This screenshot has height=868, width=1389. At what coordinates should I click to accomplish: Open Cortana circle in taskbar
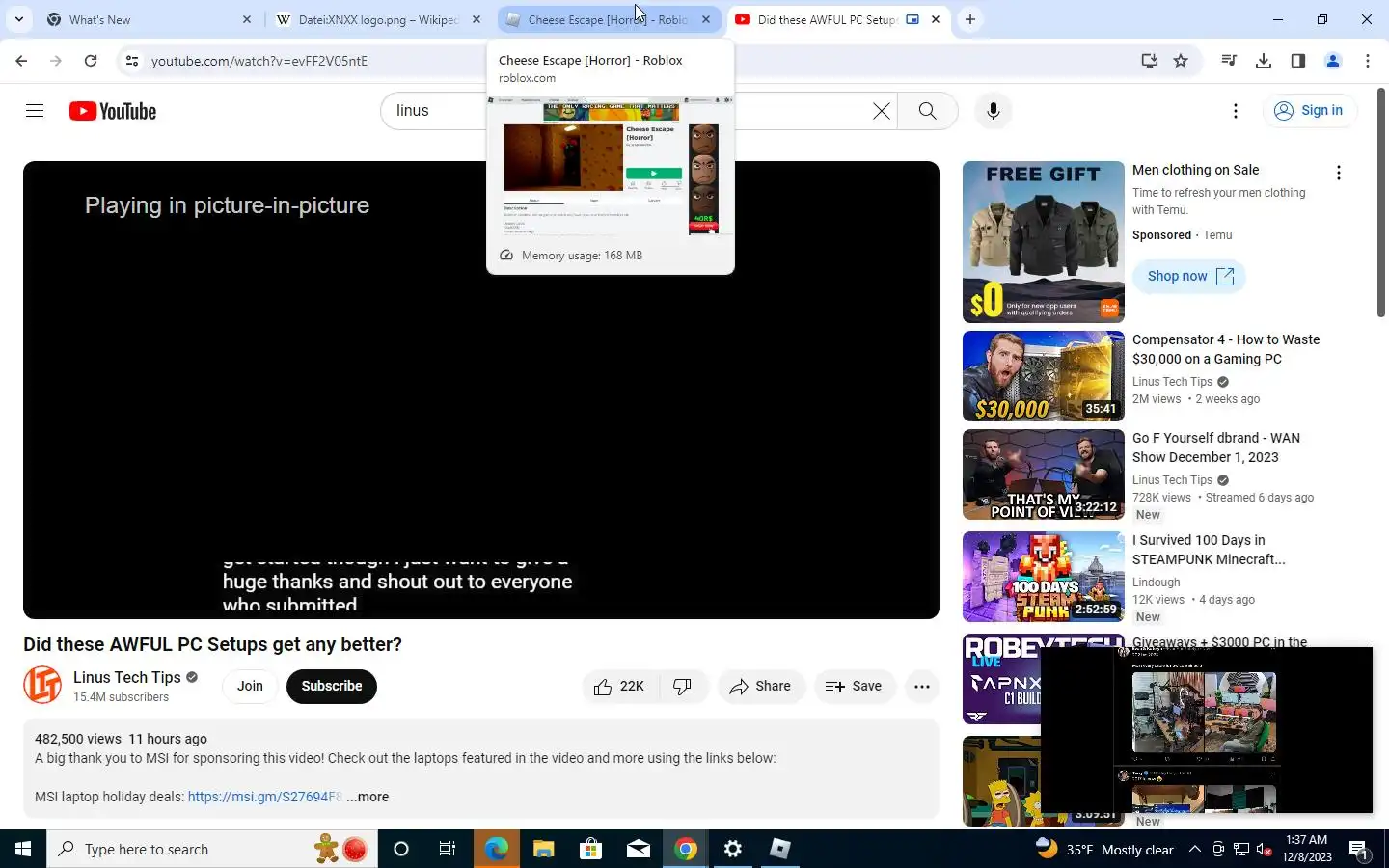click(401, 849)
